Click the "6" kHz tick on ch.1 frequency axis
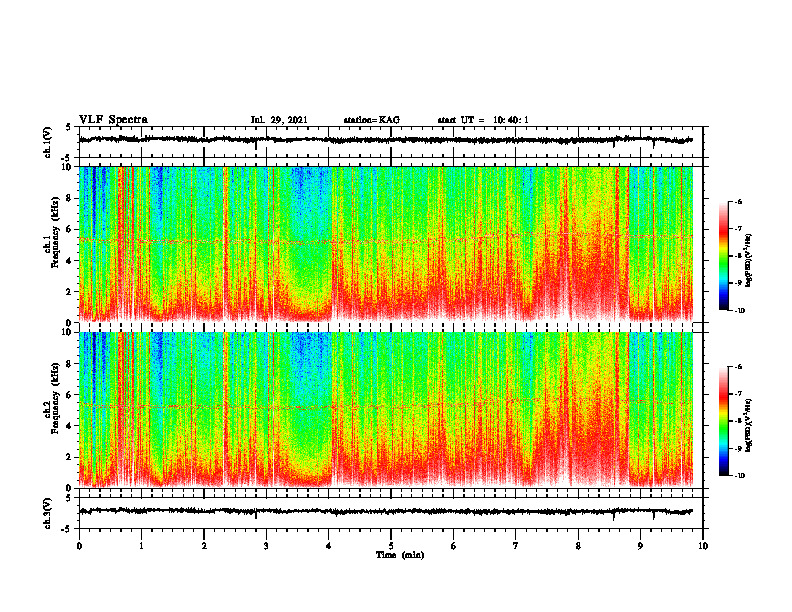 [x=69, y=230]
